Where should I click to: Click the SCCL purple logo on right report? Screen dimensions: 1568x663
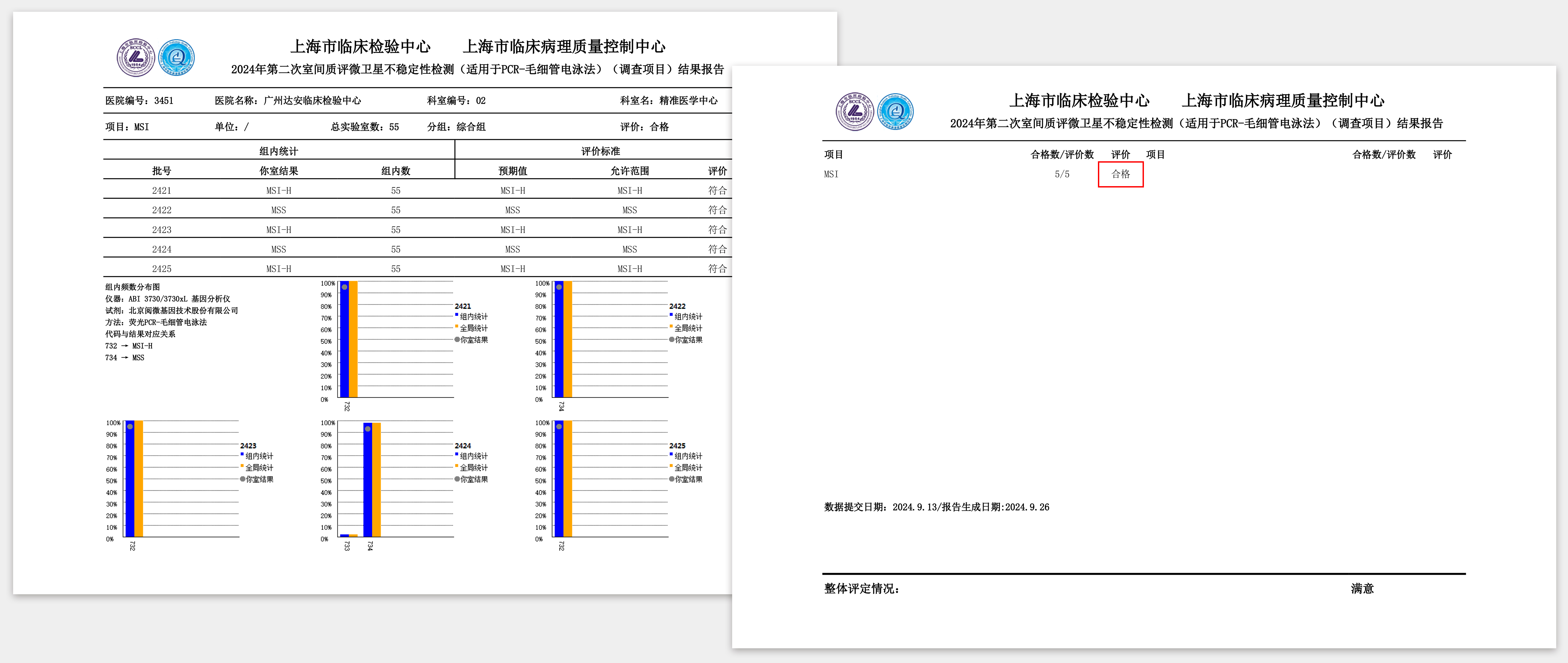(855, 112)
